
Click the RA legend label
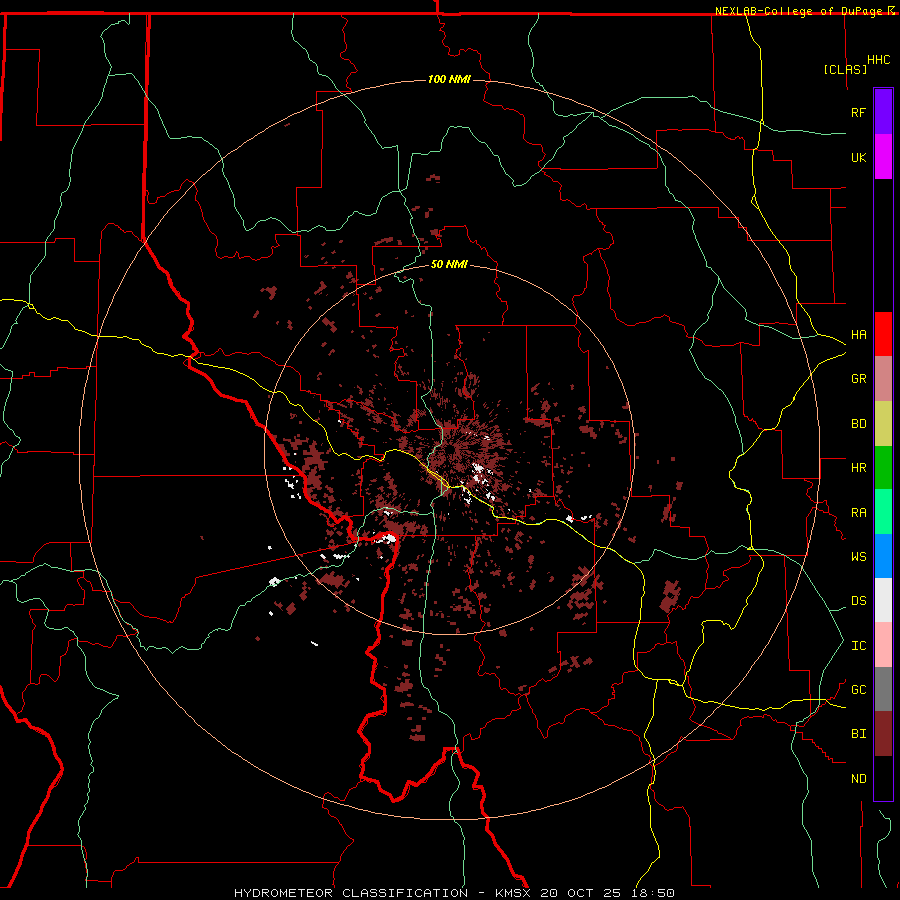tap(858, 513)
